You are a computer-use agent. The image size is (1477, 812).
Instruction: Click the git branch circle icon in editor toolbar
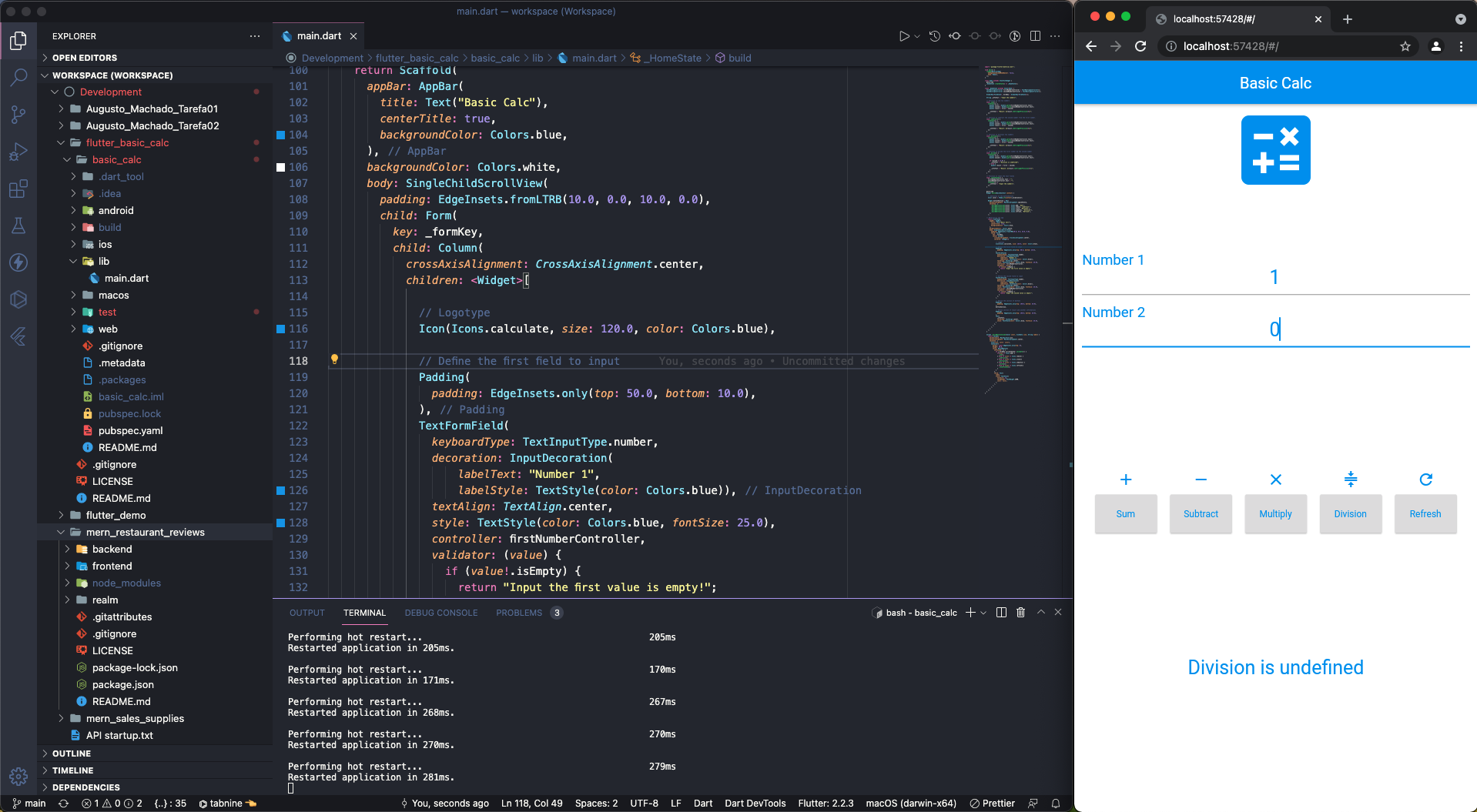coord(1015,36)
